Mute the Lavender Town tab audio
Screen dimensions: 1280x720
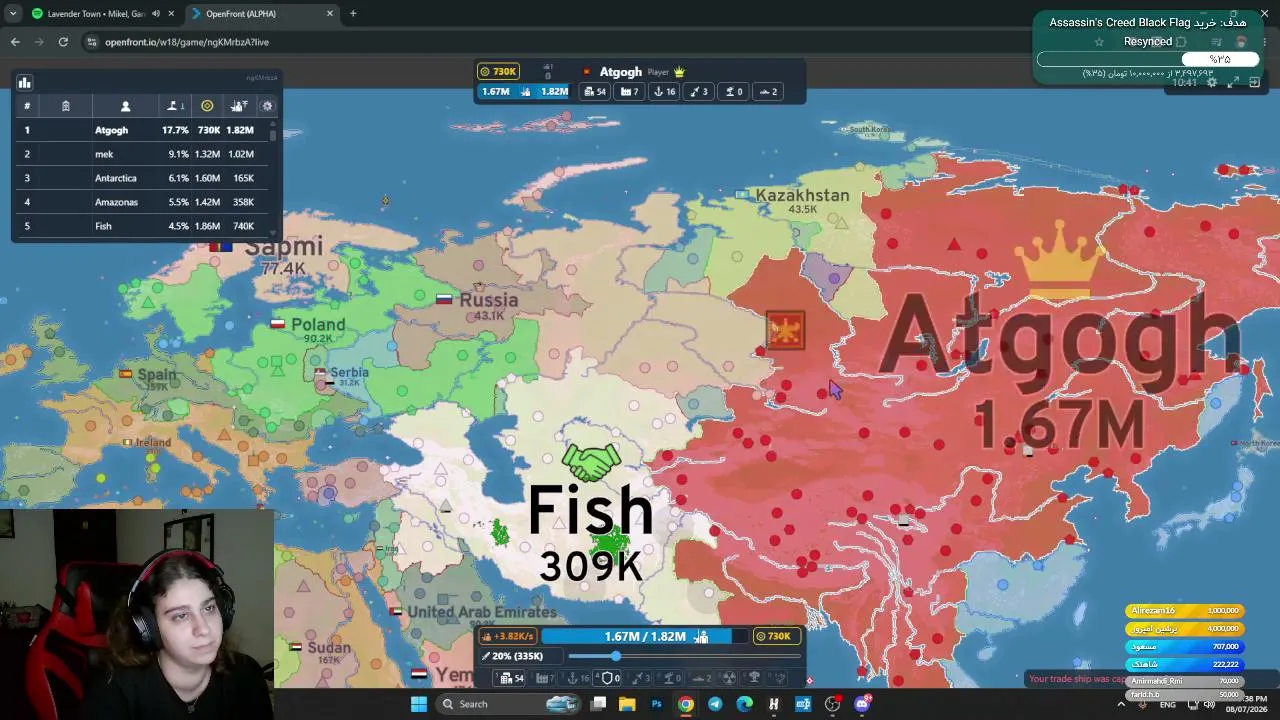pyautogui.click(x=155, y=14)
